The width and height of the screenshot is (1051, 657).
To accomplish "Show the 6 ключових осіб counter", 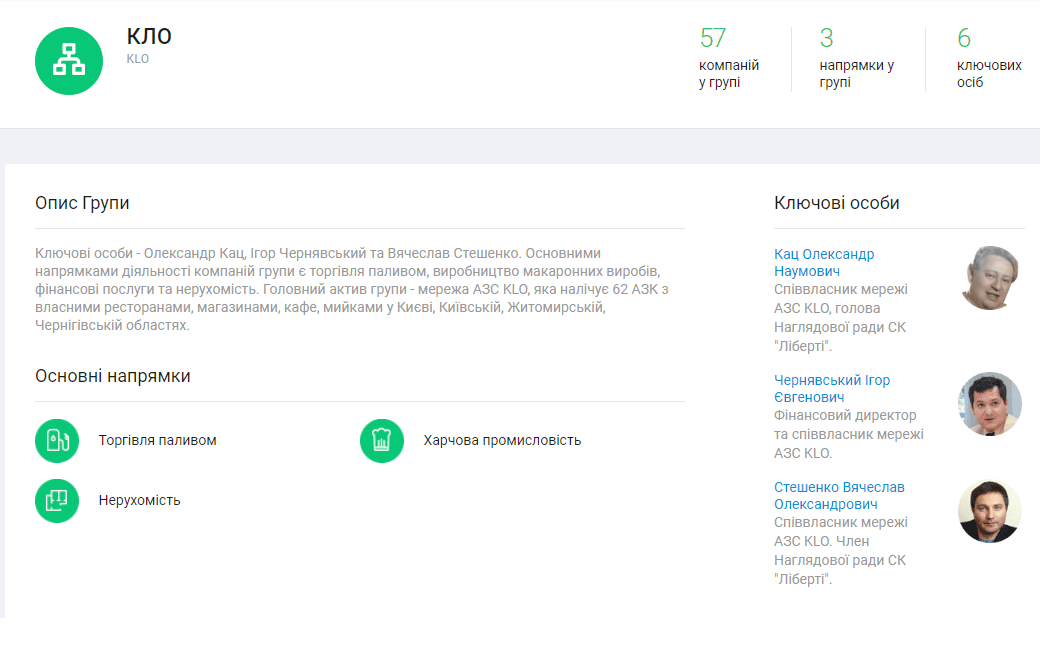I will [x=988, y=59].
